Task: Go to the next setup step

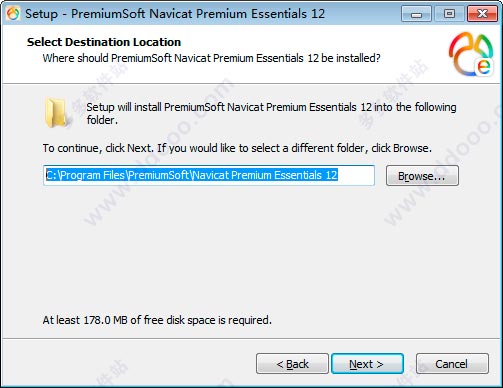Action: (367, 364)
